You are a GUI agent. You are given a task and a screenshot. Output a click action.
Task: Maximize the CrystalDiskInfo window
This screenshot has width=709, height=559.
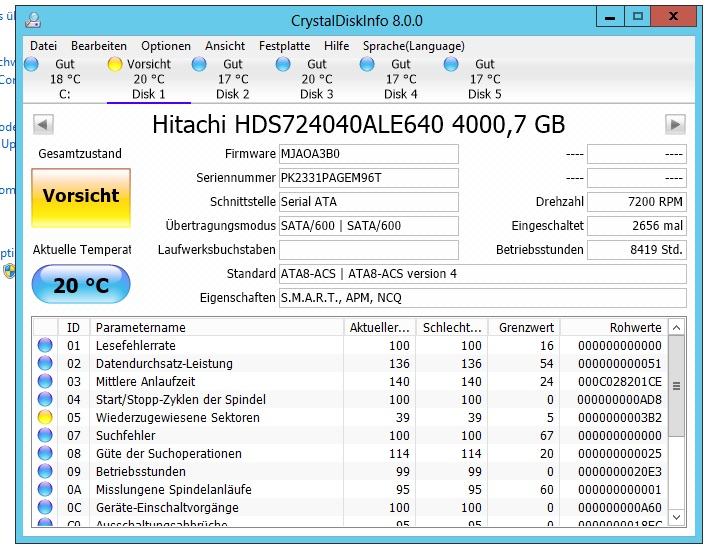click(x=638, y=17)
